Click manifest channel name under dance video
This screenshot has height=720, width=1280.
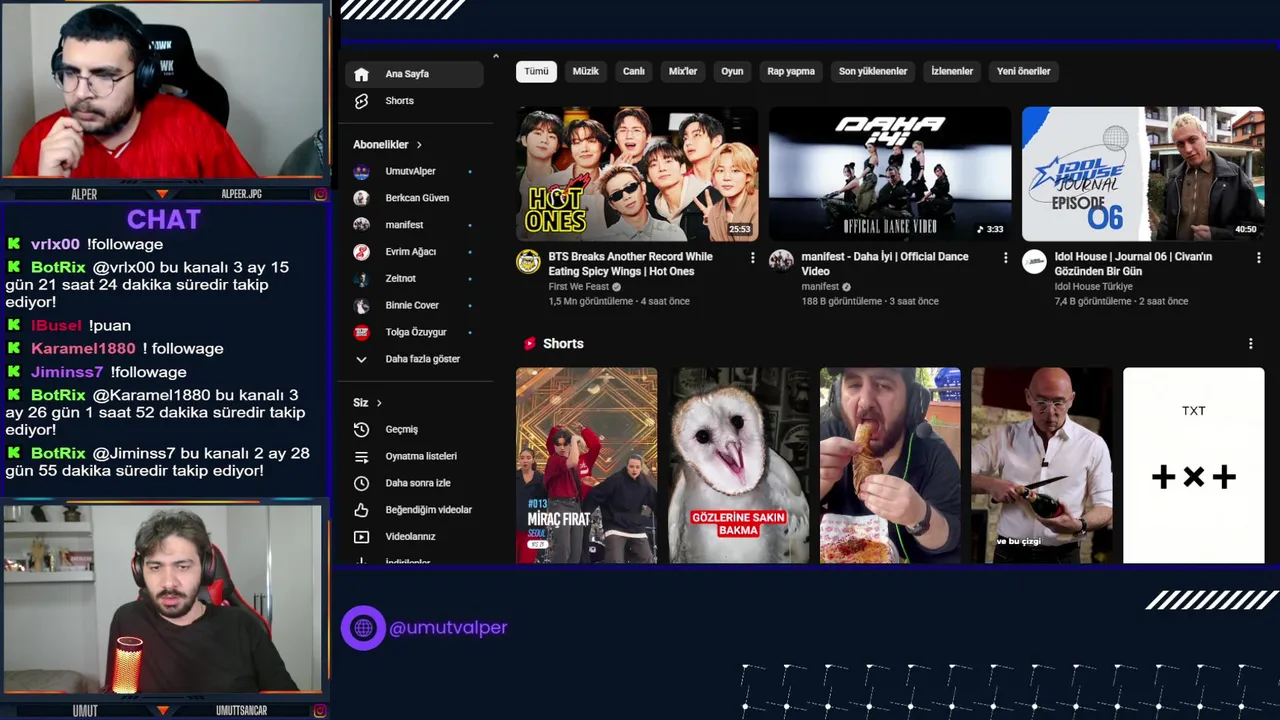tap(820, 287)
